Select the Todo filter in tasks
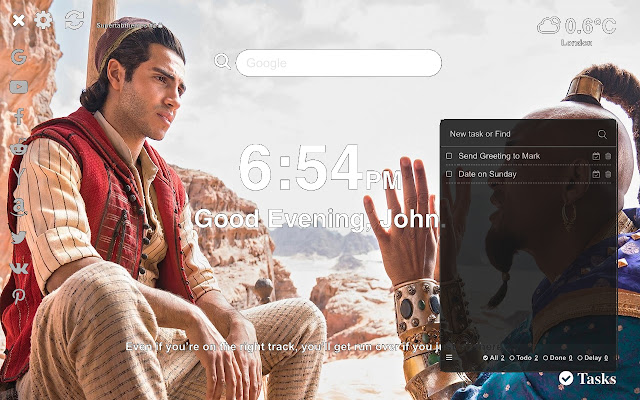Screen dimensions: 640x400 [524, 358]
